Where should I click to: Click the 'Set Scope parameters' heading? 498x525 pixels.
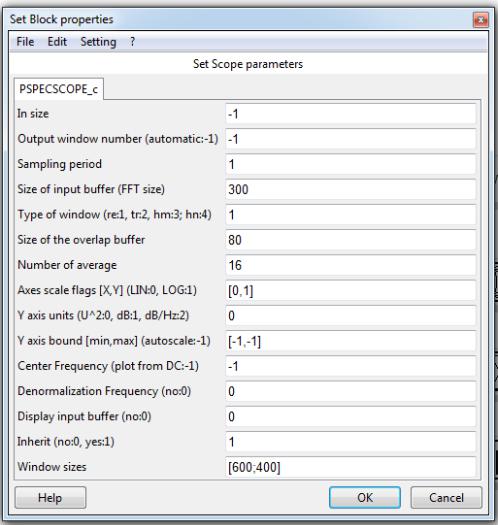248,64
